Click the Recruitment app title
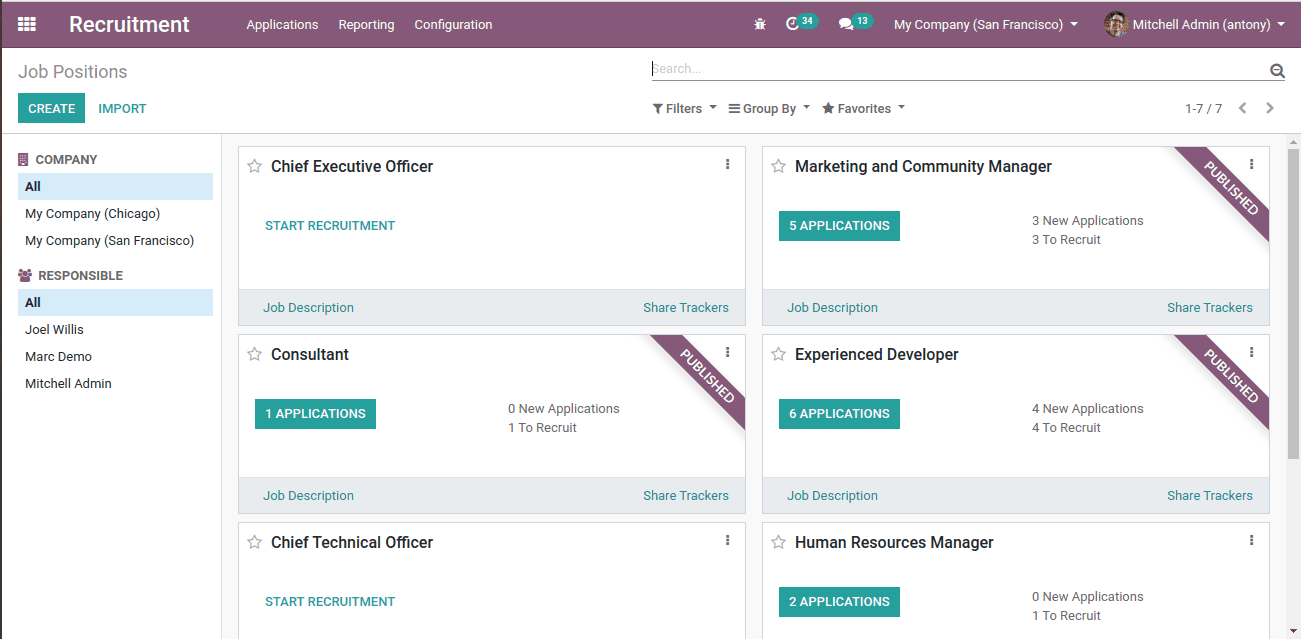Screen dimensions: 1301x639 pos(129,24)
